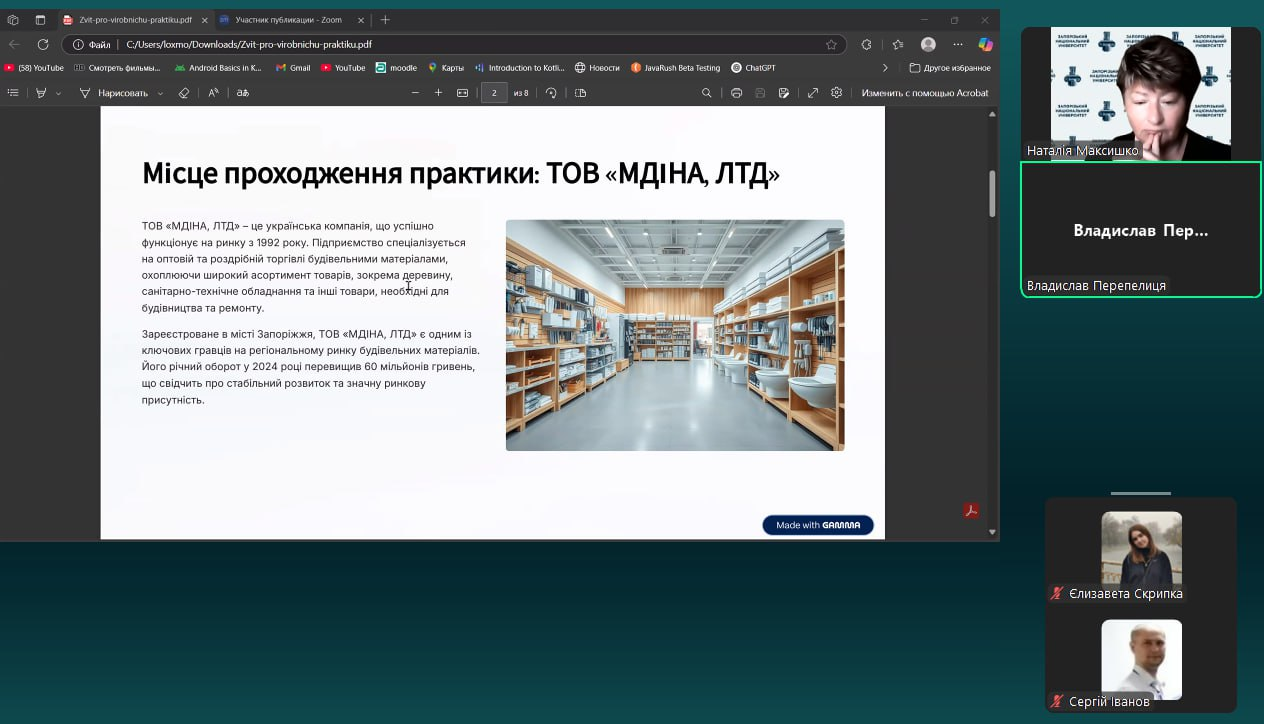Open the Gmail bookmark
The image size is (1264, 724).
[293, 68]
